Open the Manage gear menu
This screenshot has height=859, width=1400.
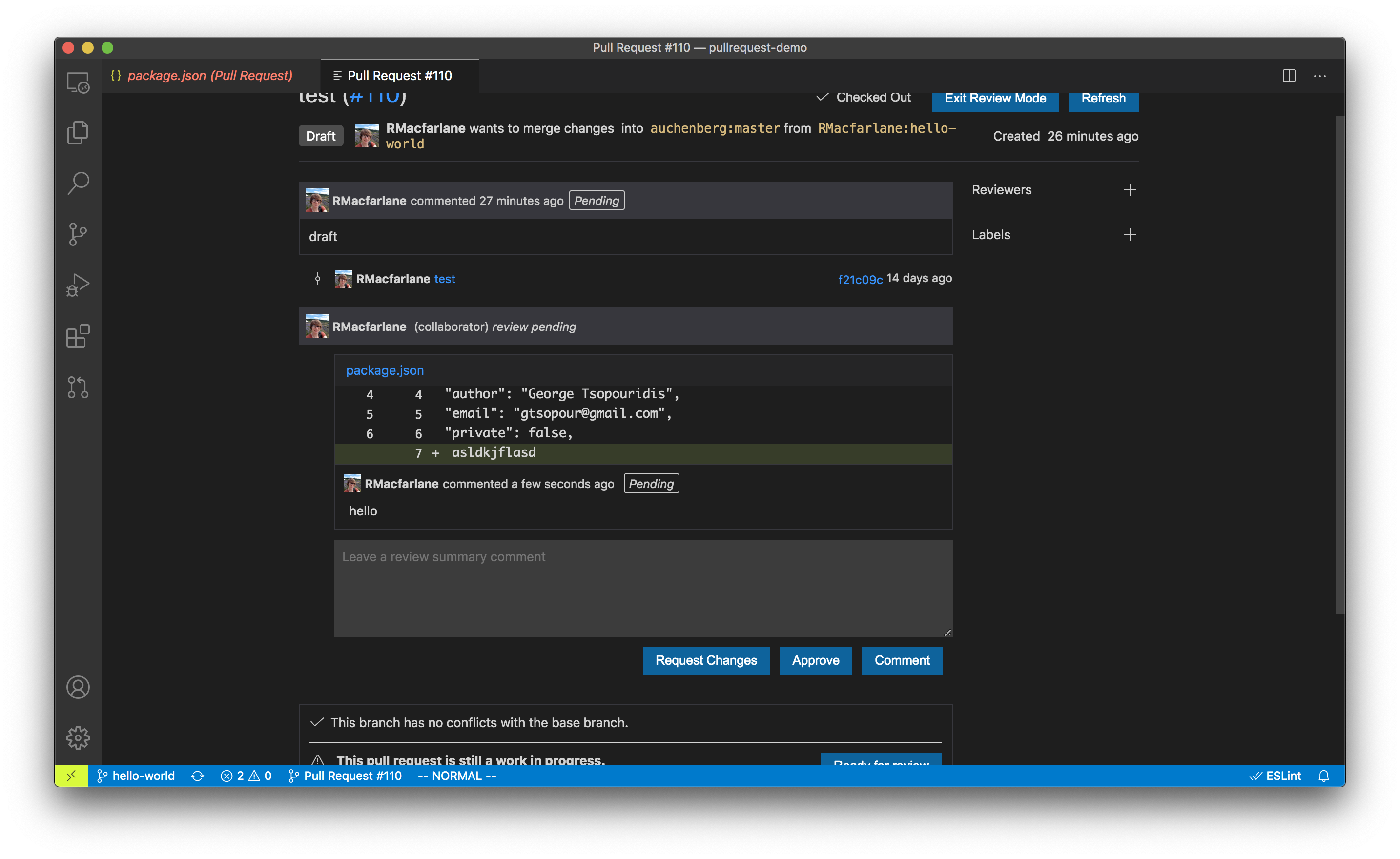pyautogui.click(x=78, y=737)
